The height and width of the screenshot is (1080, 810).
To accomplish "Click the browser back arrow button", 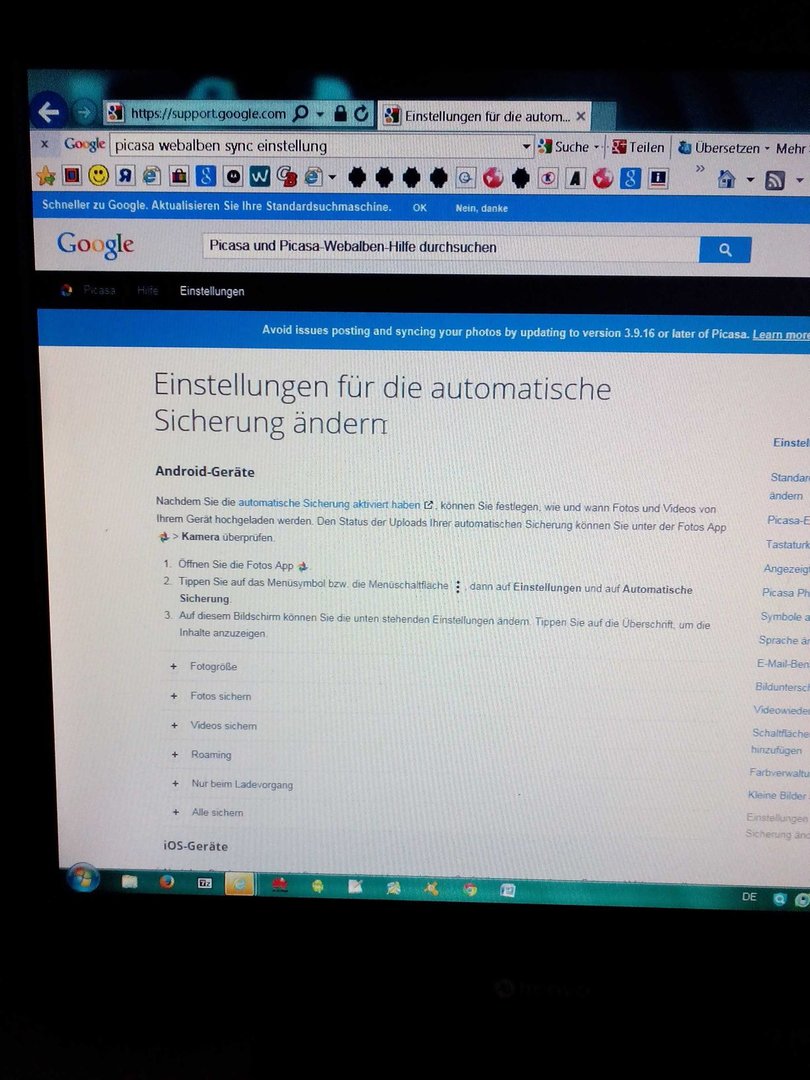I will (x=48, y=111).
